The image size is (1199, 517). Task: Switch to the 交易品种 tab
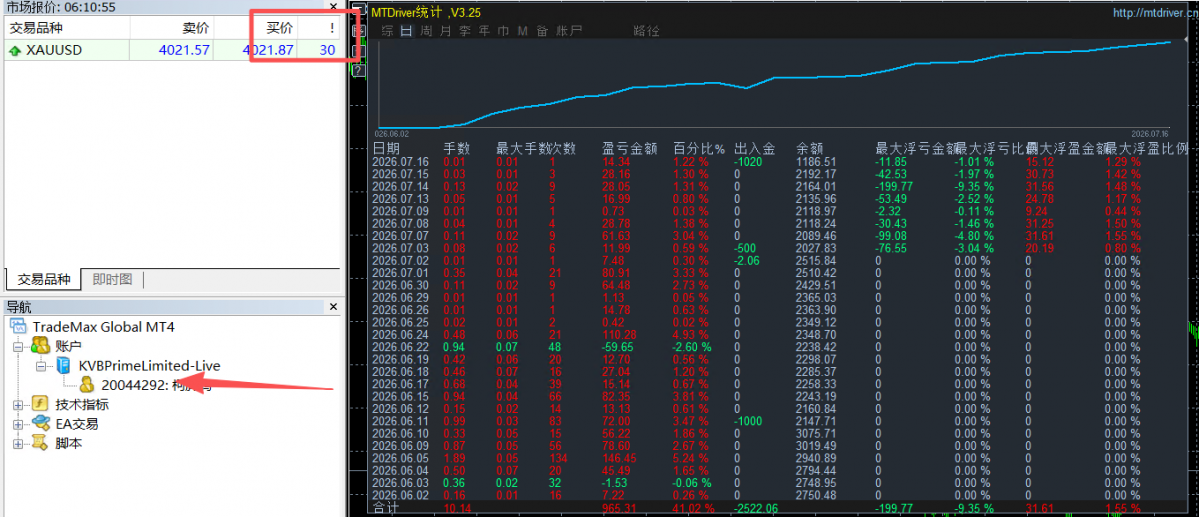coord(44,279)
